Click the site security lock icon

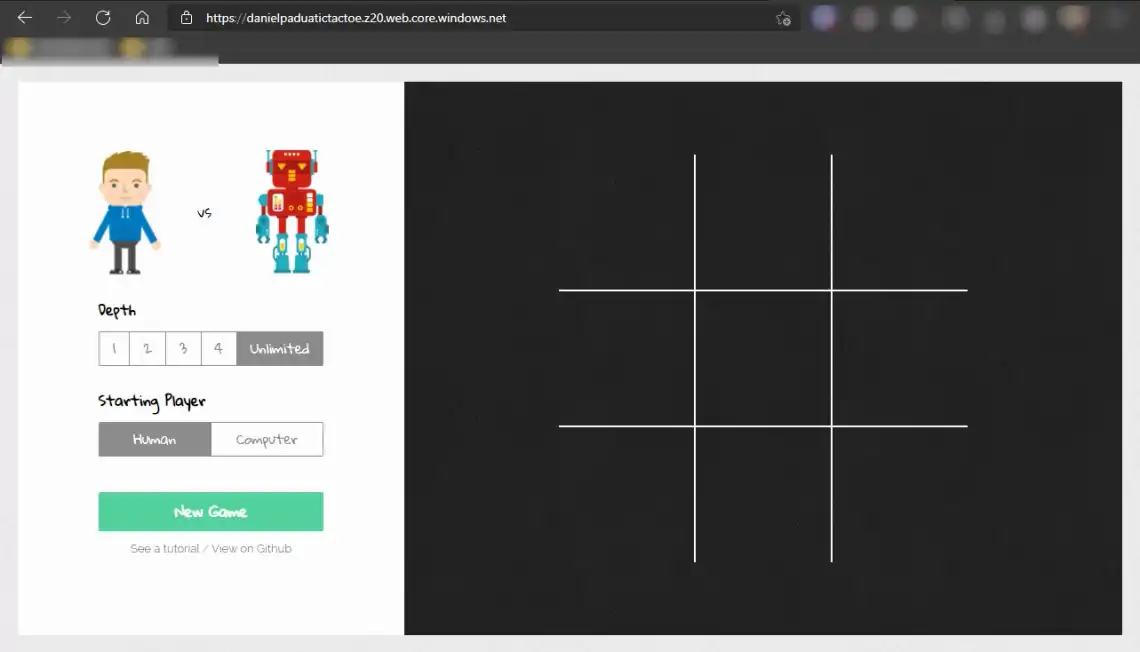(184, 17)
